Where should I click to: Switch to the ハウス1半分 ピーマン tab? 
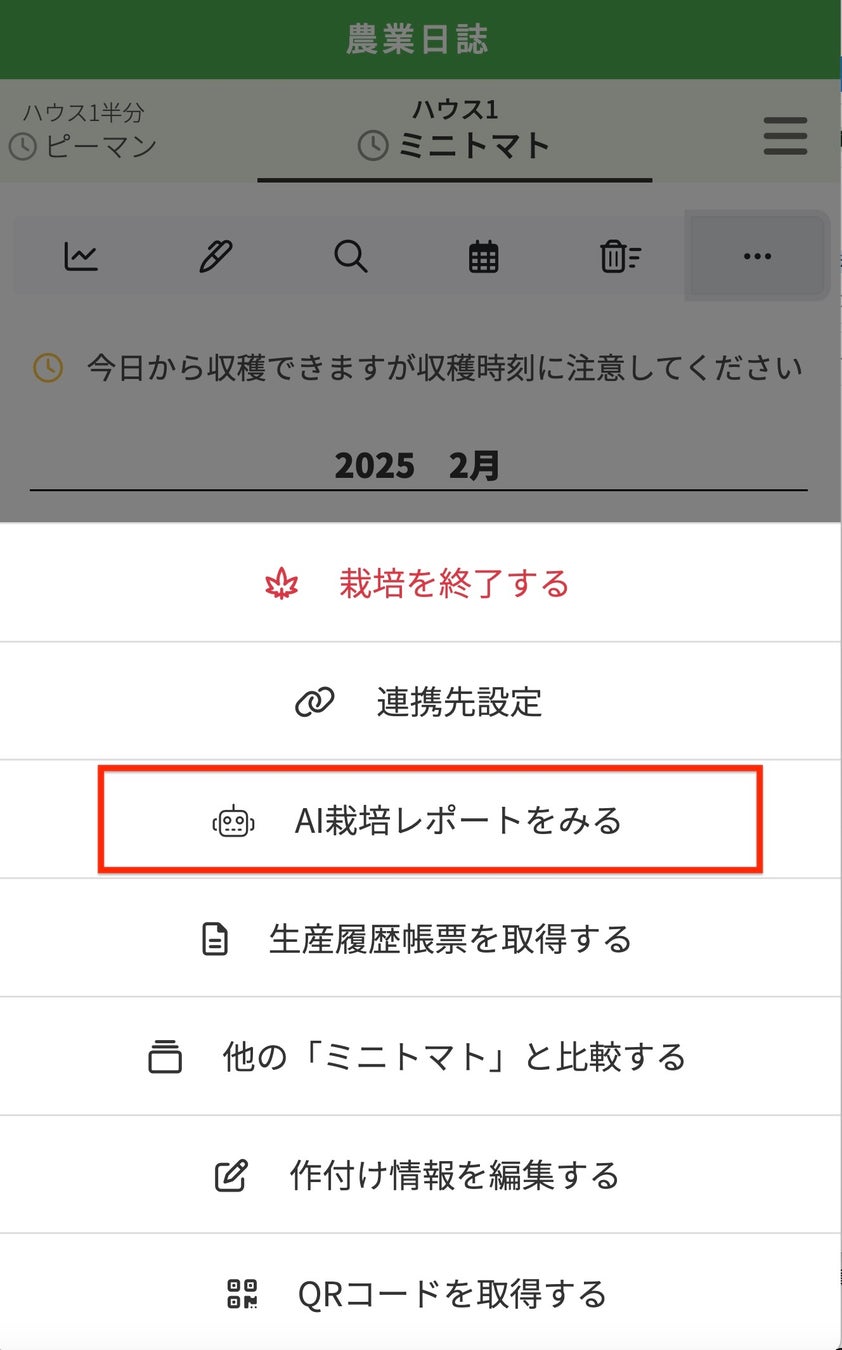pos(83,132)
